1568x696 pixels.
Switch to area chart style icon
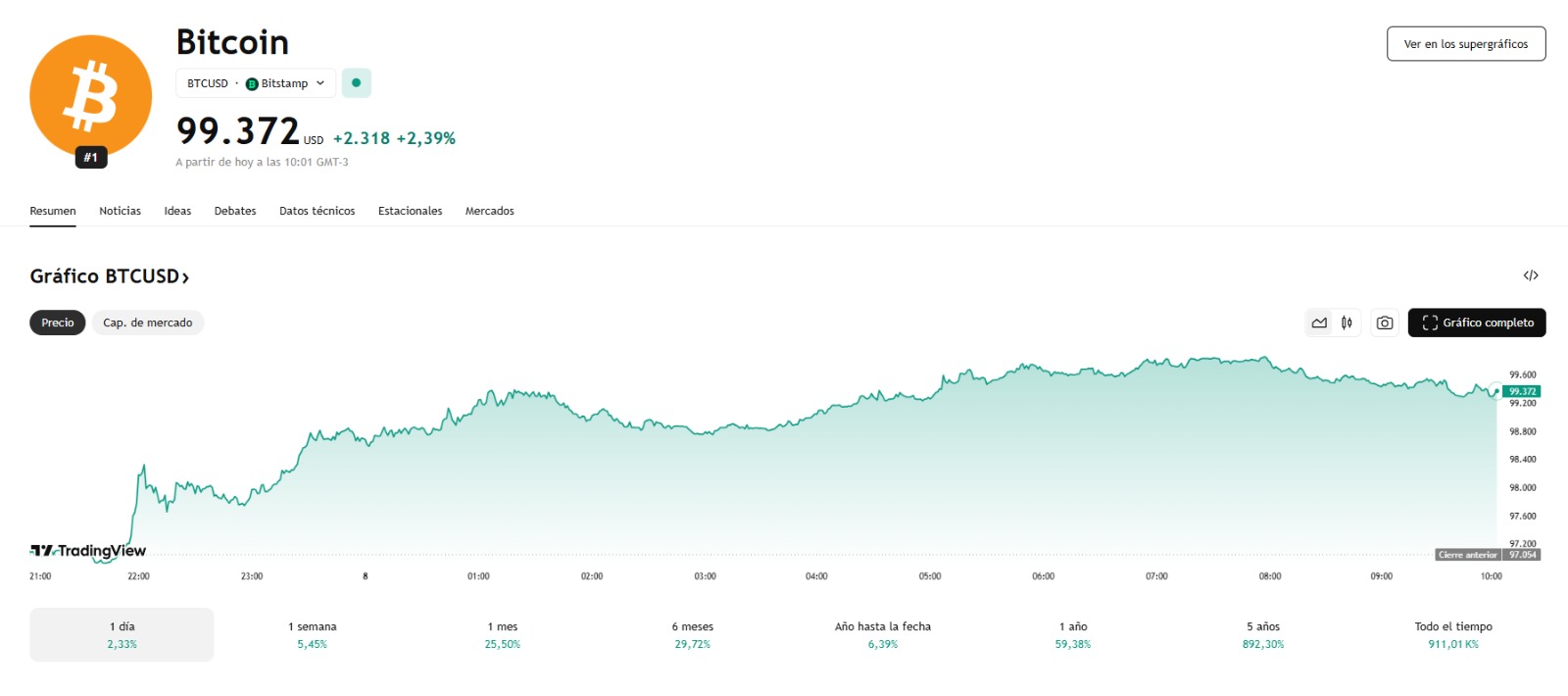click(1319, 323)
